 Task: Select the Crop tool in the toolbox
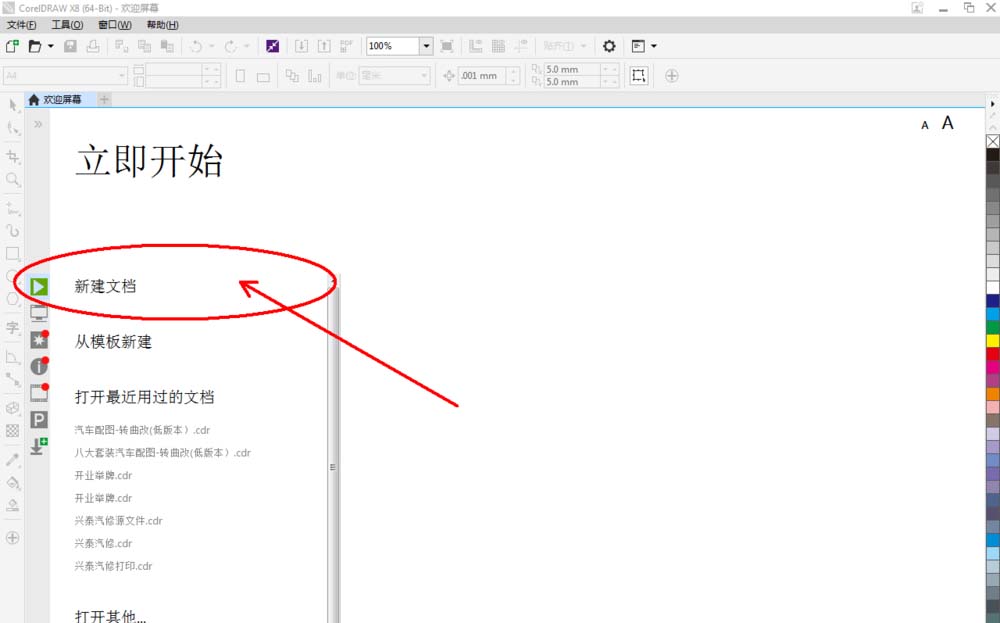coord(13,157)
